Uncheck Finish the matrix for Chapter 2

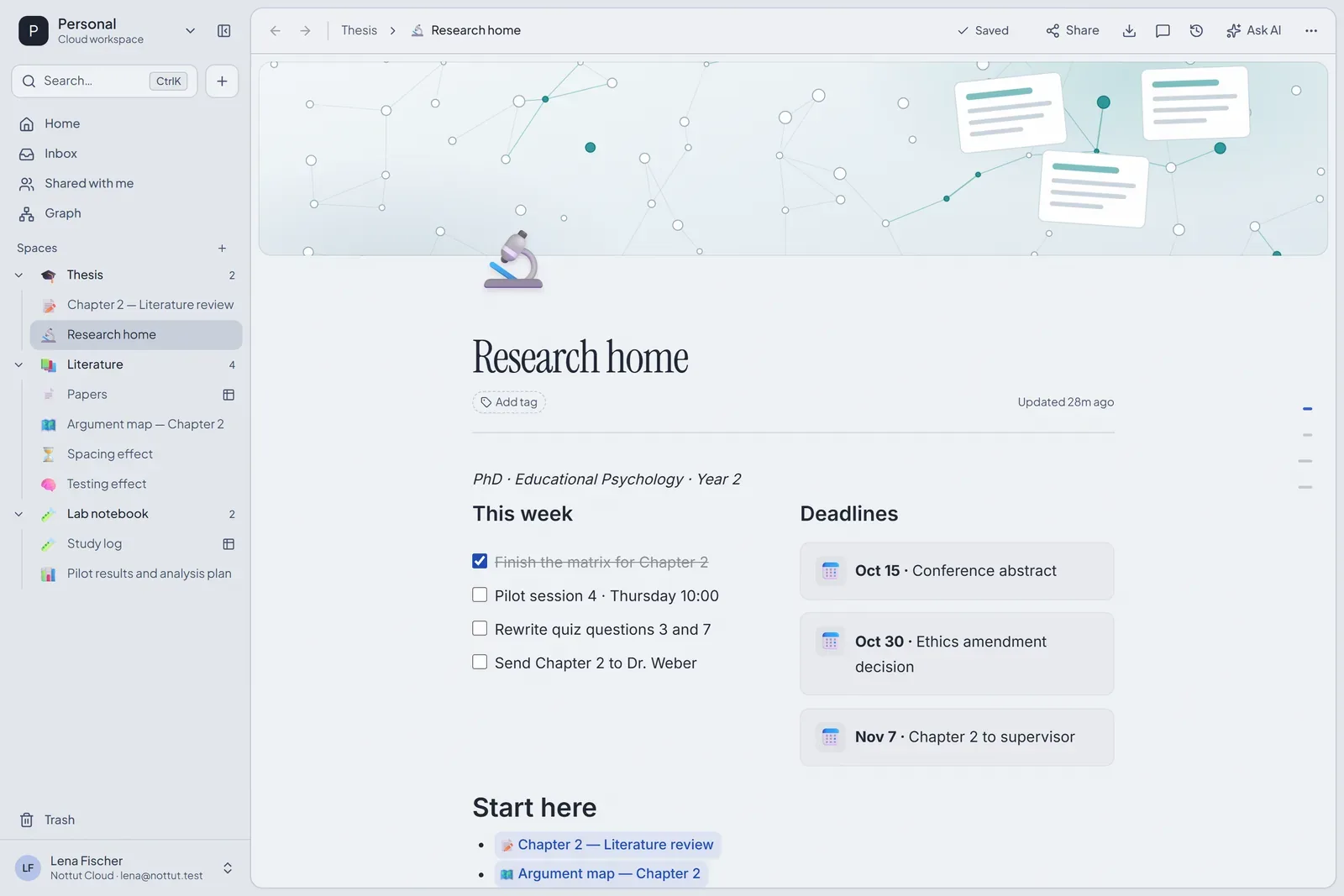[x=480, y=562]
